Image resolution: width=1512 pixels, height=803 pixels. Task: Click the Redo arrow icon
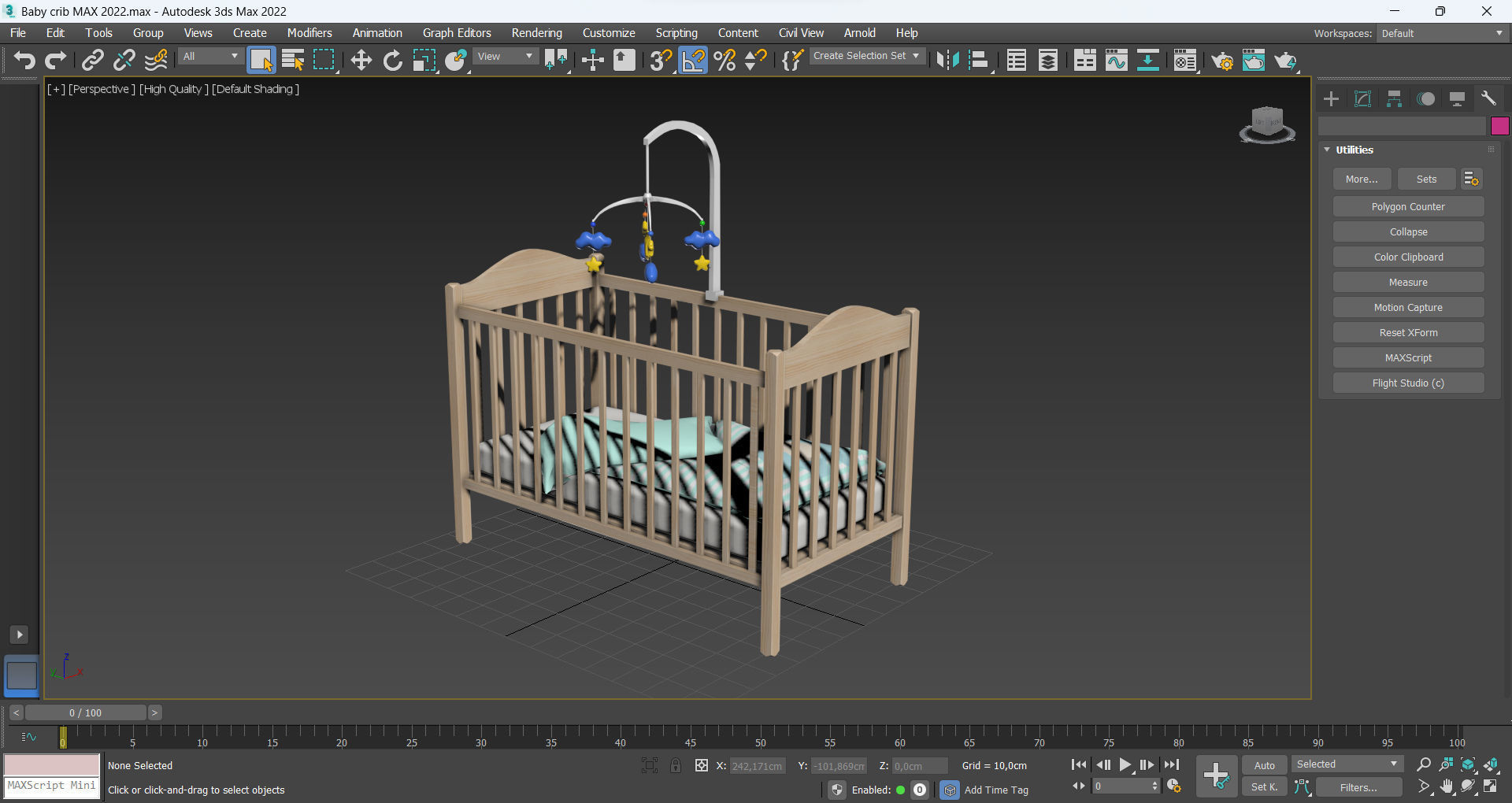(56, 61)
